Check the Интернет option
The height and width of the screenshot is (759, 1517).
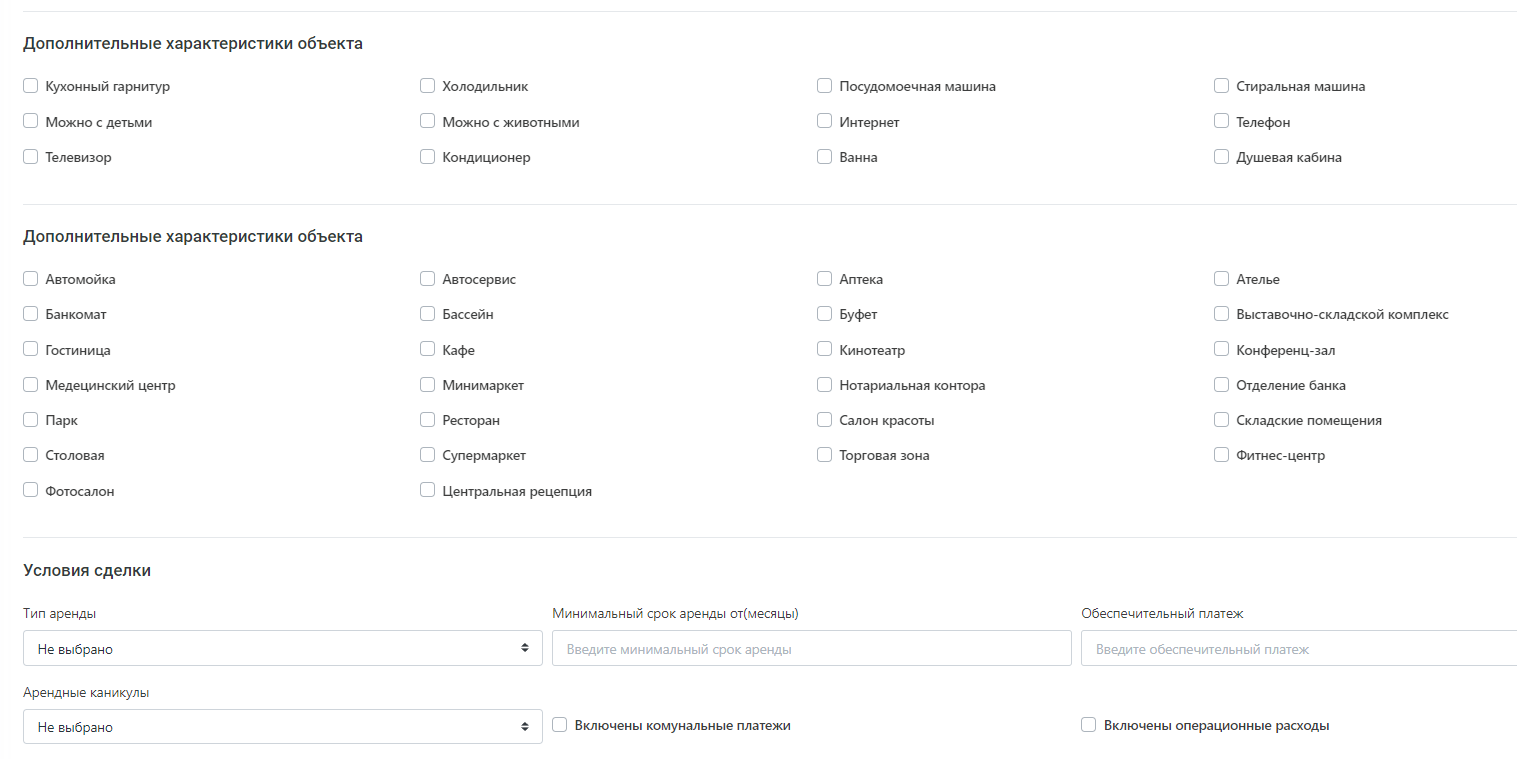[x=825, y=121]
